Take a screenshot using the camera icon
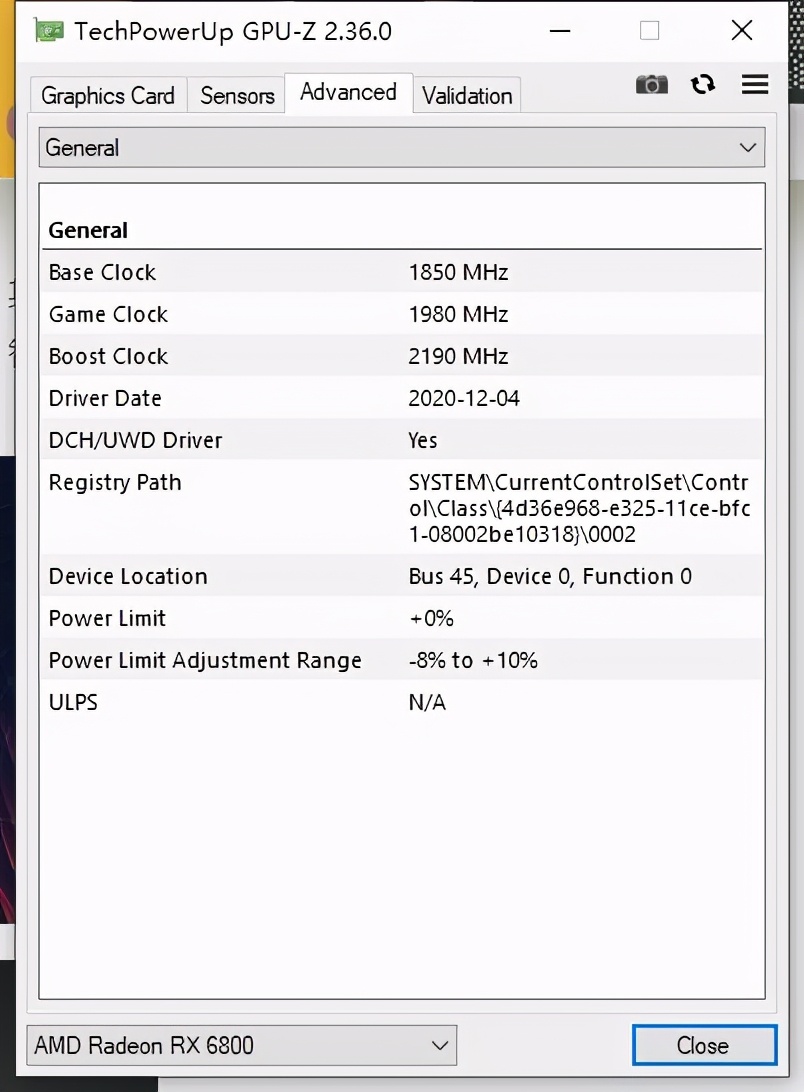The width and height of the screenshot is (804, 1092). point(651,85)
